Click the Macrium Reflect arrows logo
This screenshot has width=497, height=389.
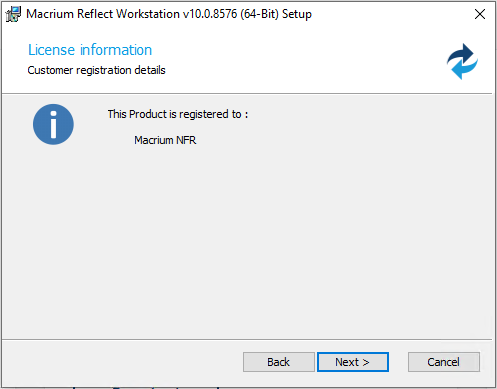tap(462, 61)
